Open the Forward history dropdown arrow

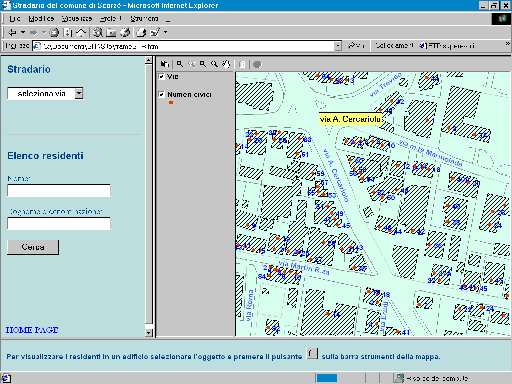(44, 32)
